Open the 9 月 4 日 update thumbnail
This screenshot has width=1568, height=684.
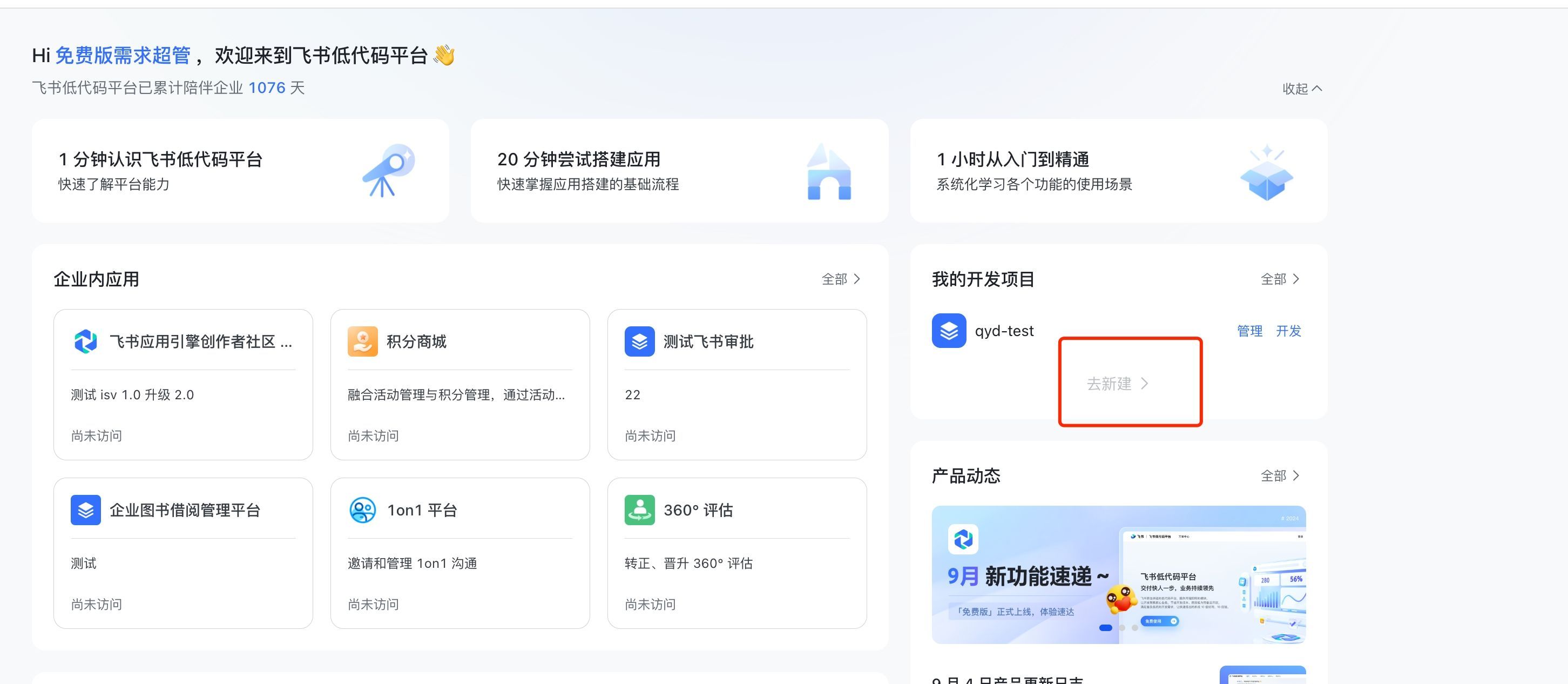click(x=1263, y=675)
